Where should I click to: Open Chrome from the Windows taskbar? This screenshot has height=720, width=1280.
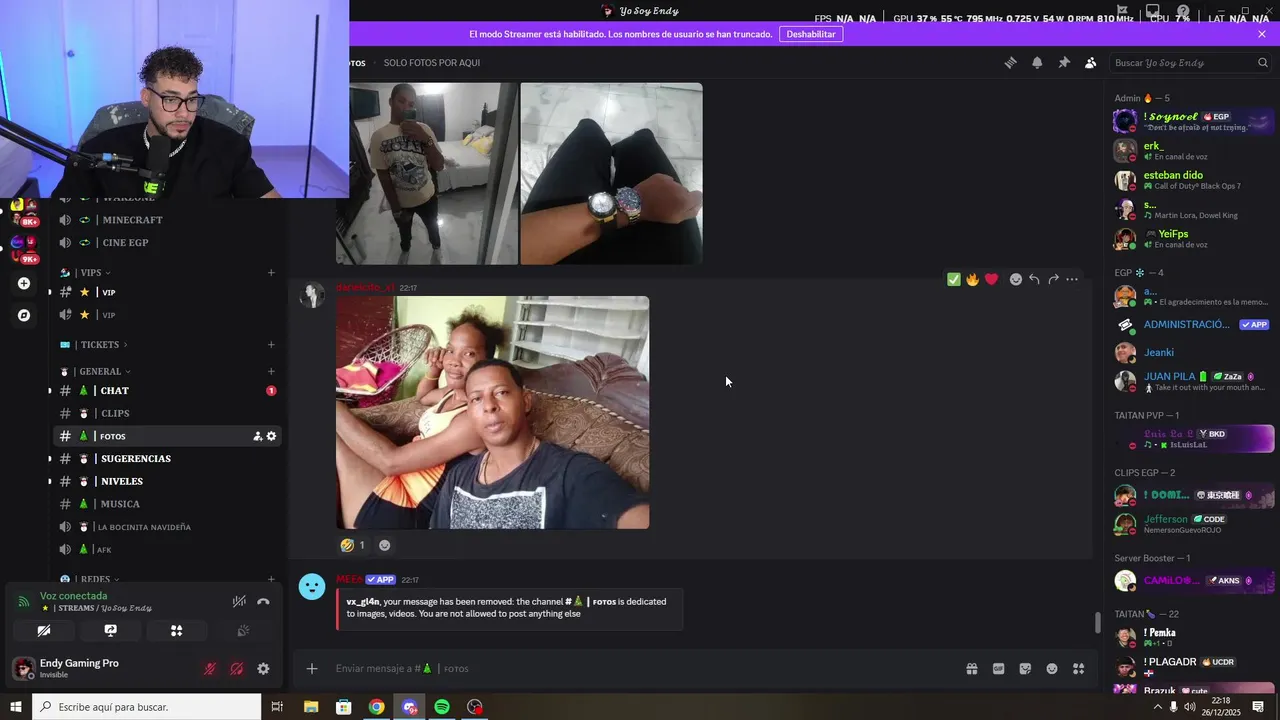click(x=376, y=707)
